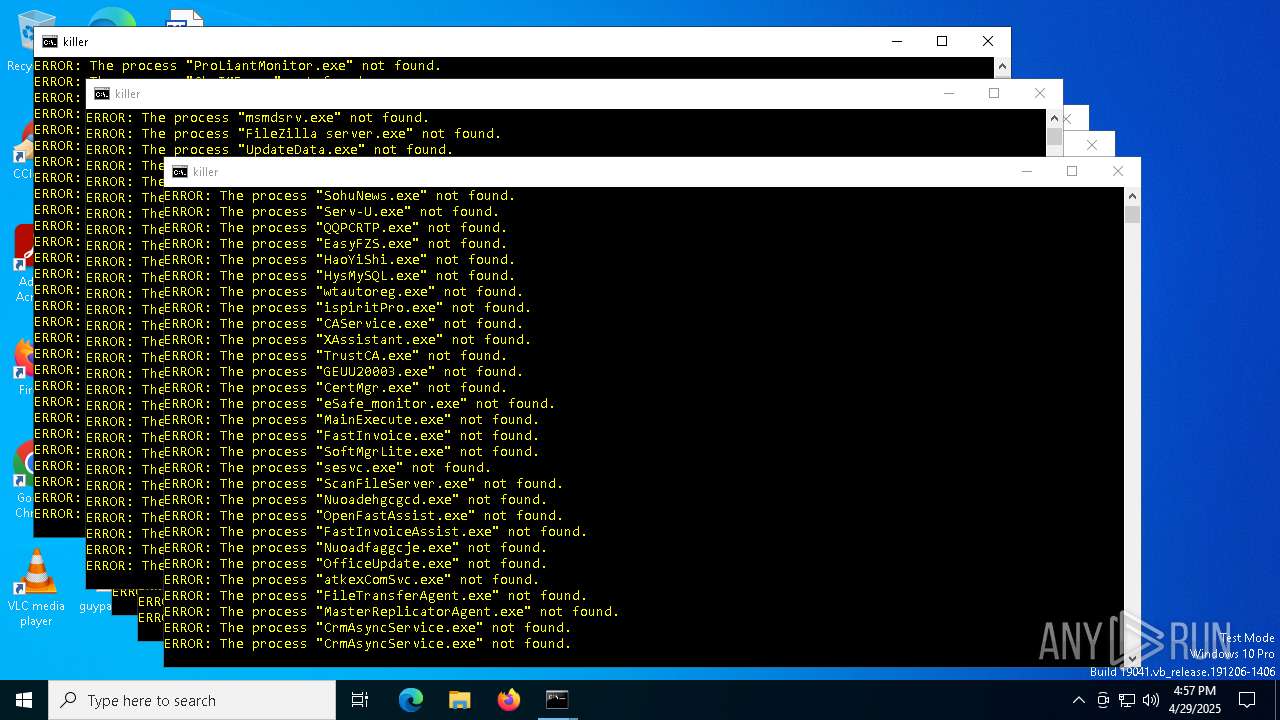The image size is (1280, 720).
Task: Click the "wtautoreg.exe" error line
Action: (x=344, y=292)
